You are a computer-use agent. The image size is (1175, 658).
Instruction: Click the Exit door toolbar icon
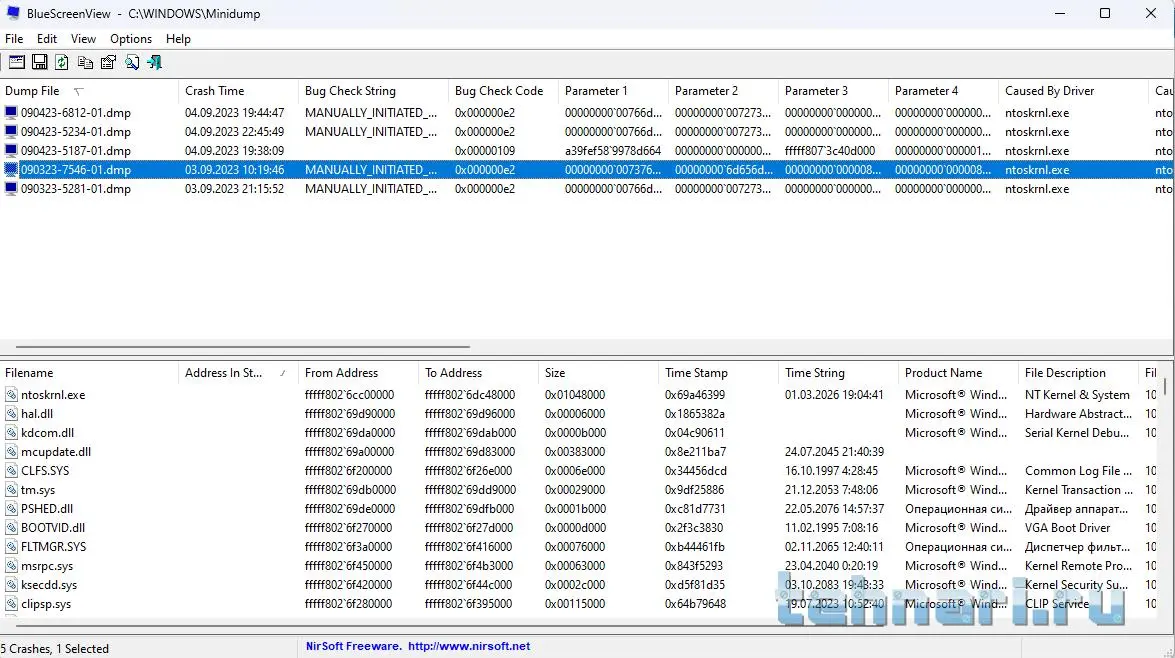point(154,62)
